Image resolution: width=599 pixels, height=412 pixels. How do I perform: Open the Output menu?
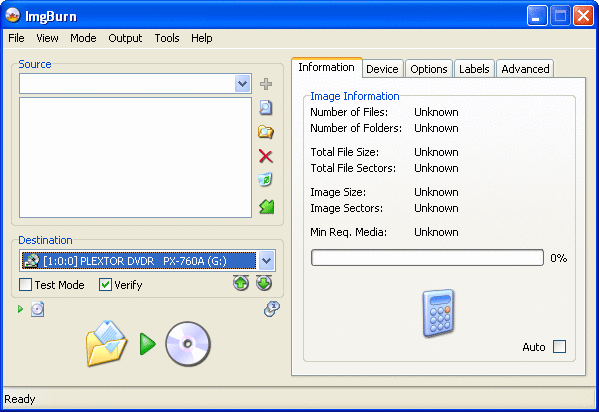[x=125, y=38]
